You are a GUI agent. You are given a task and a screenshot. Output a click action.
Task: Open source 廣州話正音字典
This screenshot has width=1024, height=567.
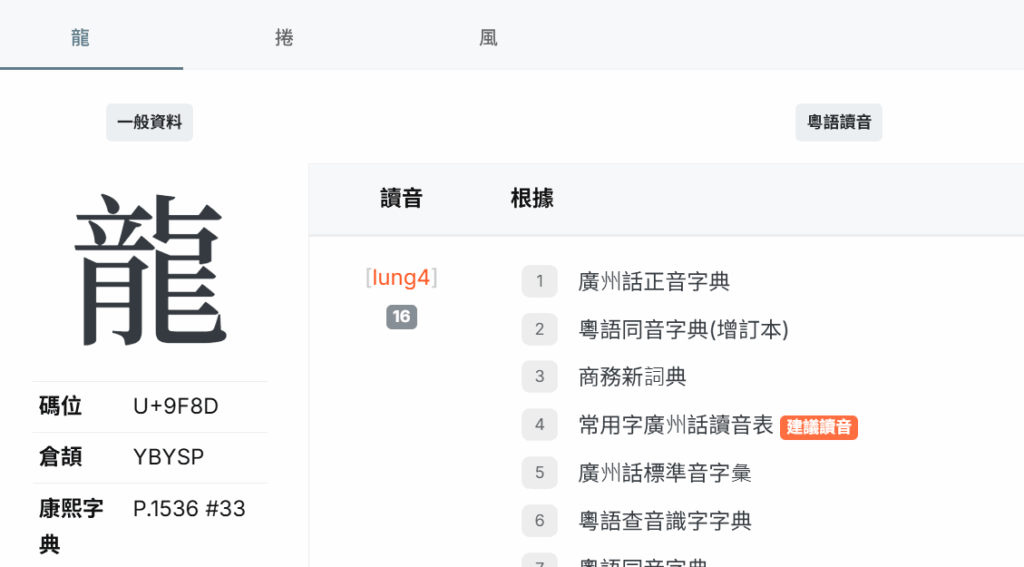(x=654, y=282)
